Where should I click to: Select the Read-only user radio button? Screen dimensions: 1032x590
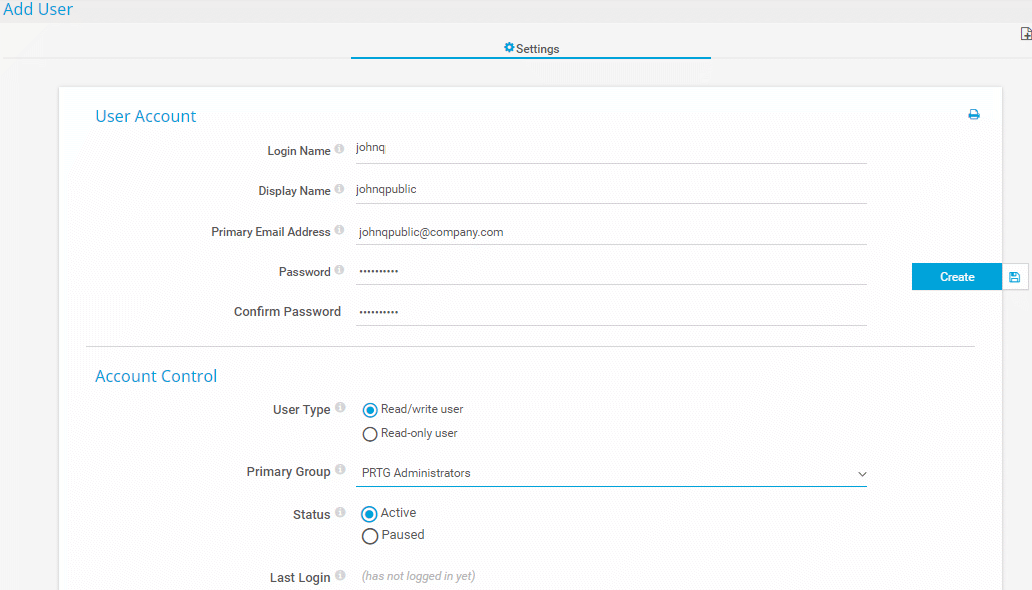point(370,434)
